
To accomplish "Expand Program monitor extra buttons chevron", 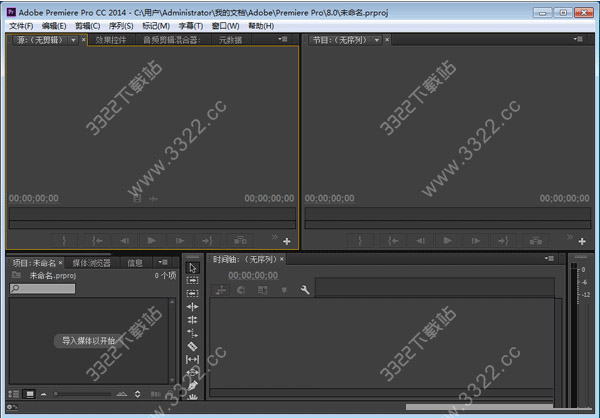I will [x=570, y=237].
